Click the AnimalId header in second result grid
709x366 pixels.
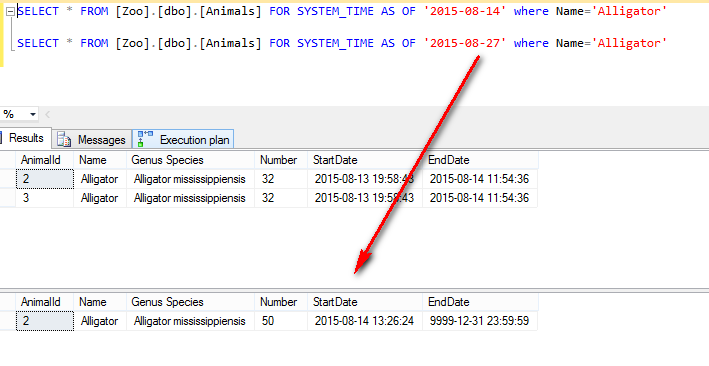click(x=44, y=302)
